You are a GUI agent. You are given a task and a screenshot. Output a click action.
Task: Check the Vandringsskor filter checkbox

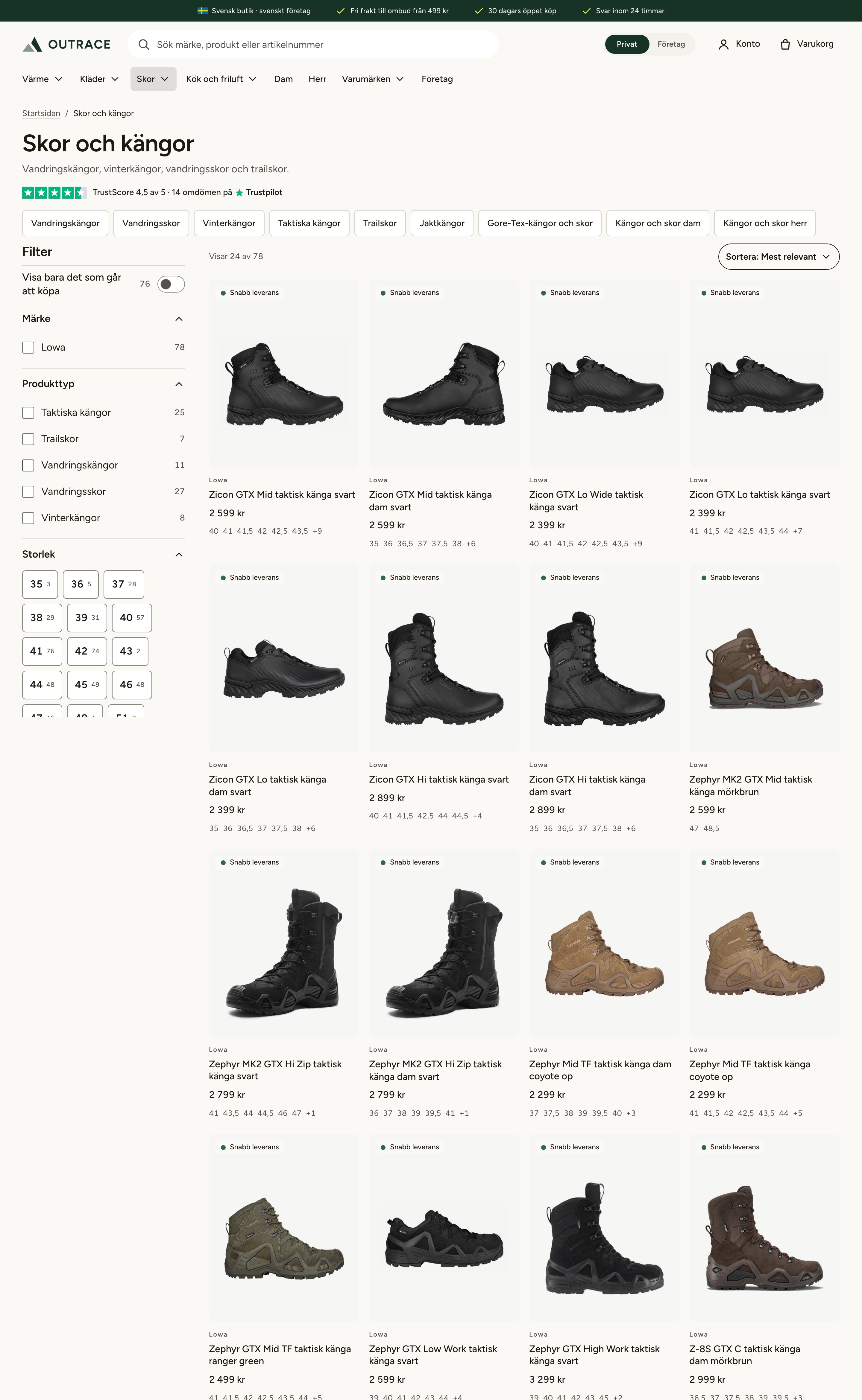[x=28, y=491]
